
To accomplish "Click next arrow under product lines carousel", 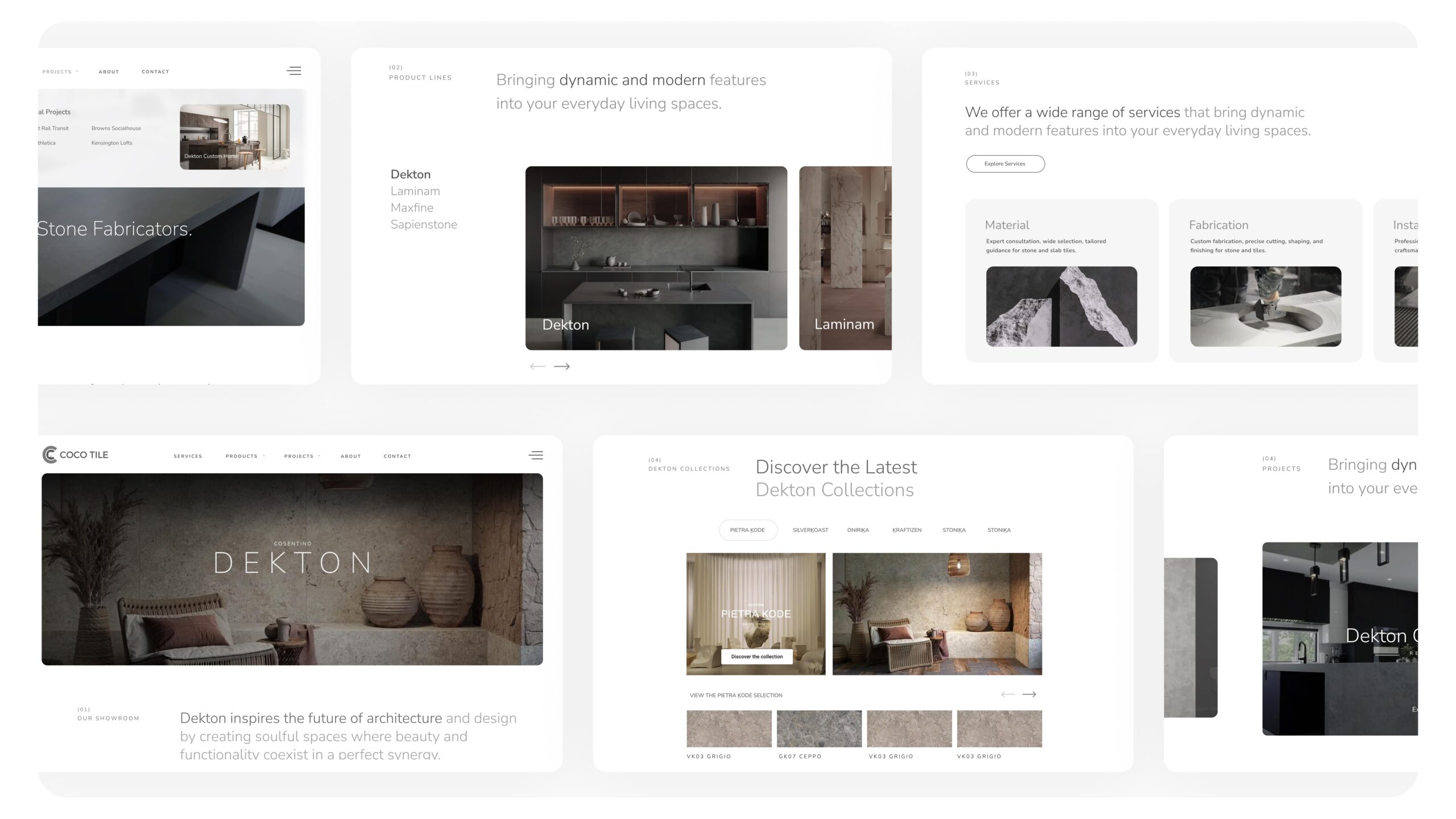I will click(562, 366).
